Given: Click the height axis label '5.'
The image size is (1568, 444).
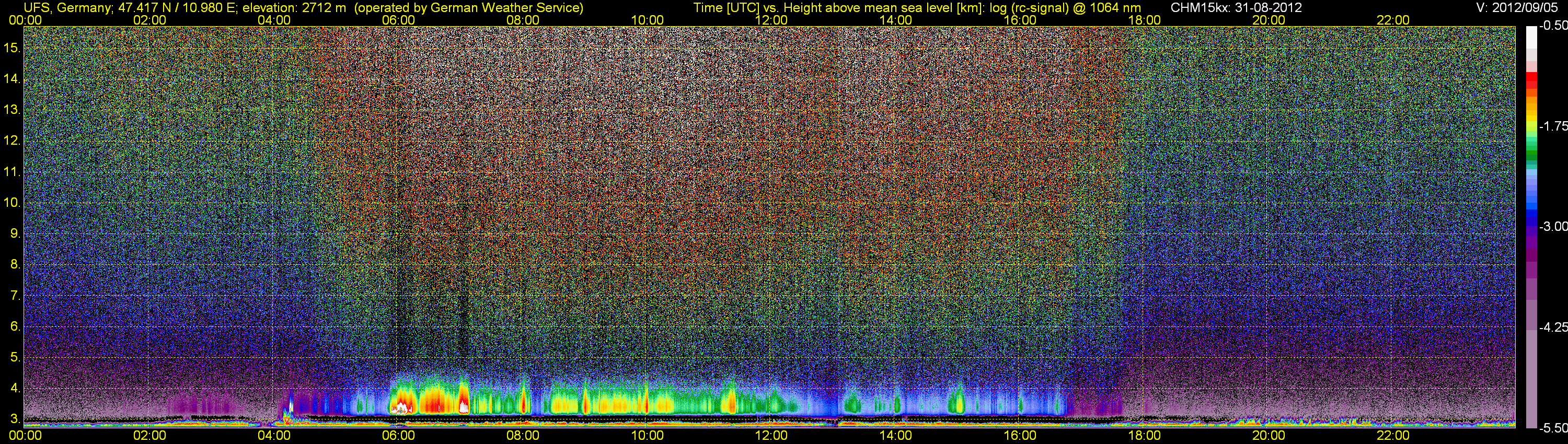Looking at the screenshot, I should click(15, 358).
